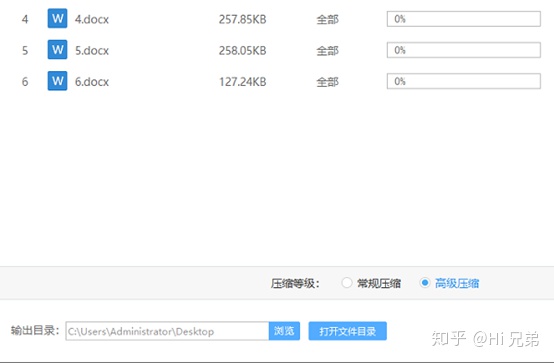Click the size value 127.24KB
The image size is (554, 363).
pyautogui.click(x=242, y=82)
